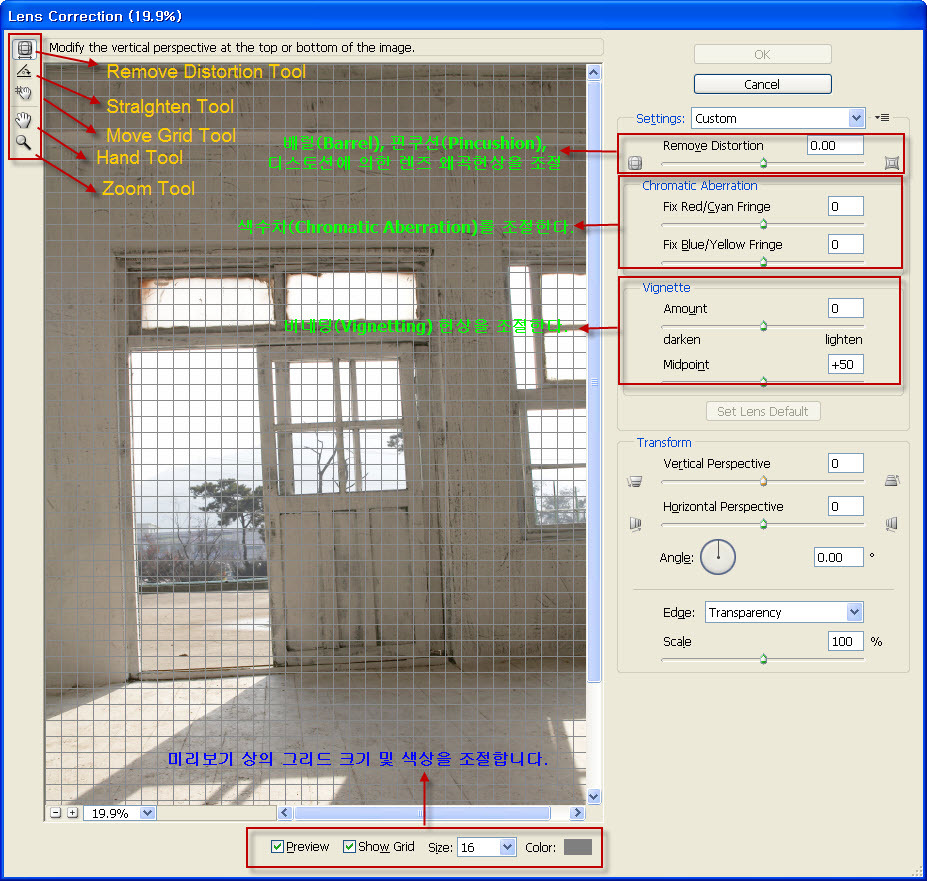The width and height of the screenshot is (927, 881).
Task: Click the preview scroll left arrow
Action: point(285,813)
